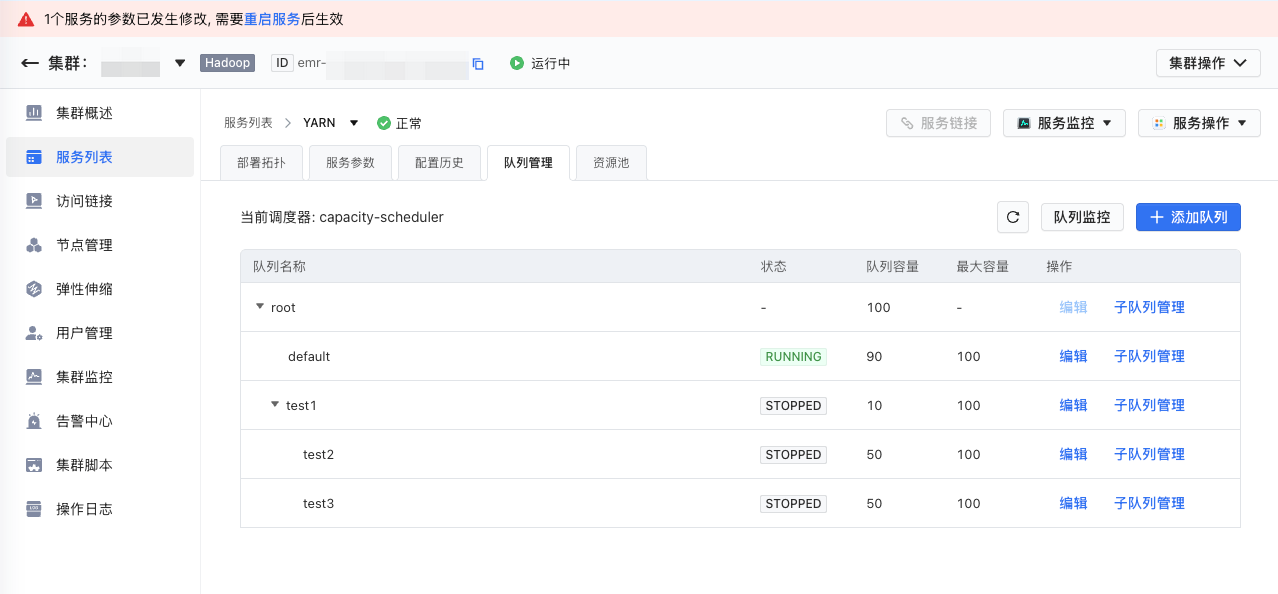
Task: Open the 服务监控 dropdown
Action: (1064, 123)
